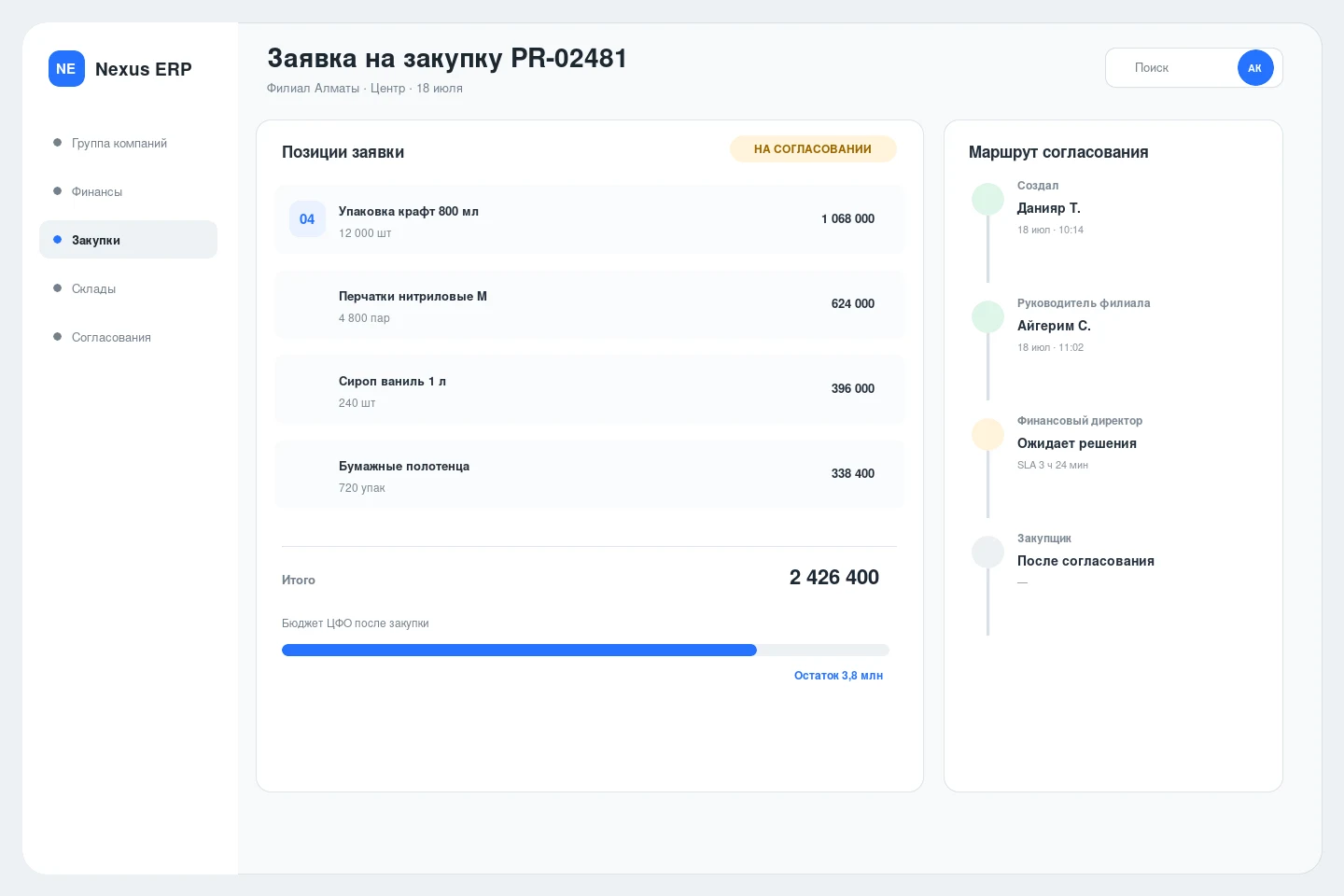Click the budget progress bar
Viewport: 1344px width, 896px height.
[x=585, y=651]
